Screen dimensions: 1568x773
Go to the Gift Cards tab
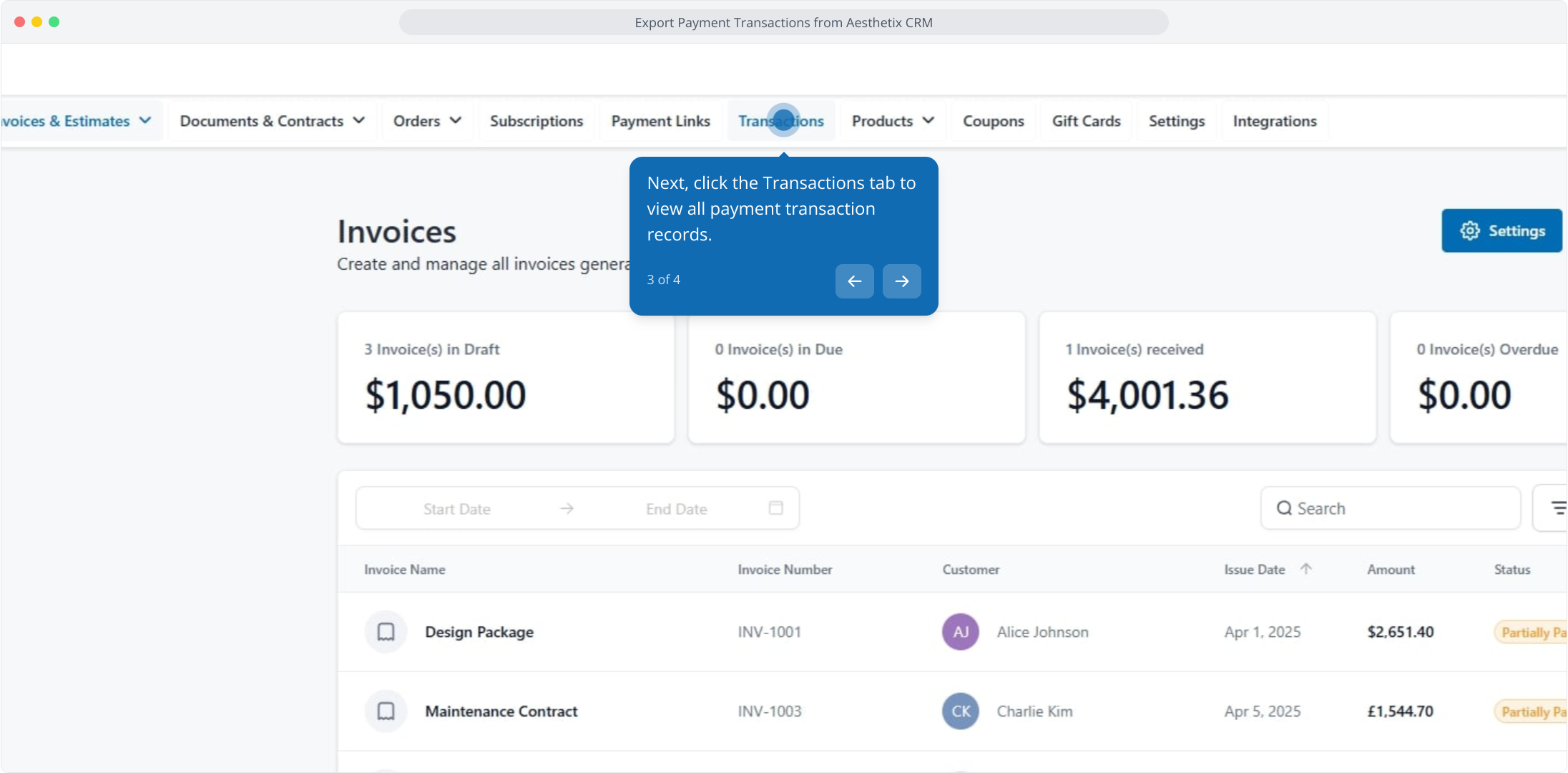[1086, 121]
